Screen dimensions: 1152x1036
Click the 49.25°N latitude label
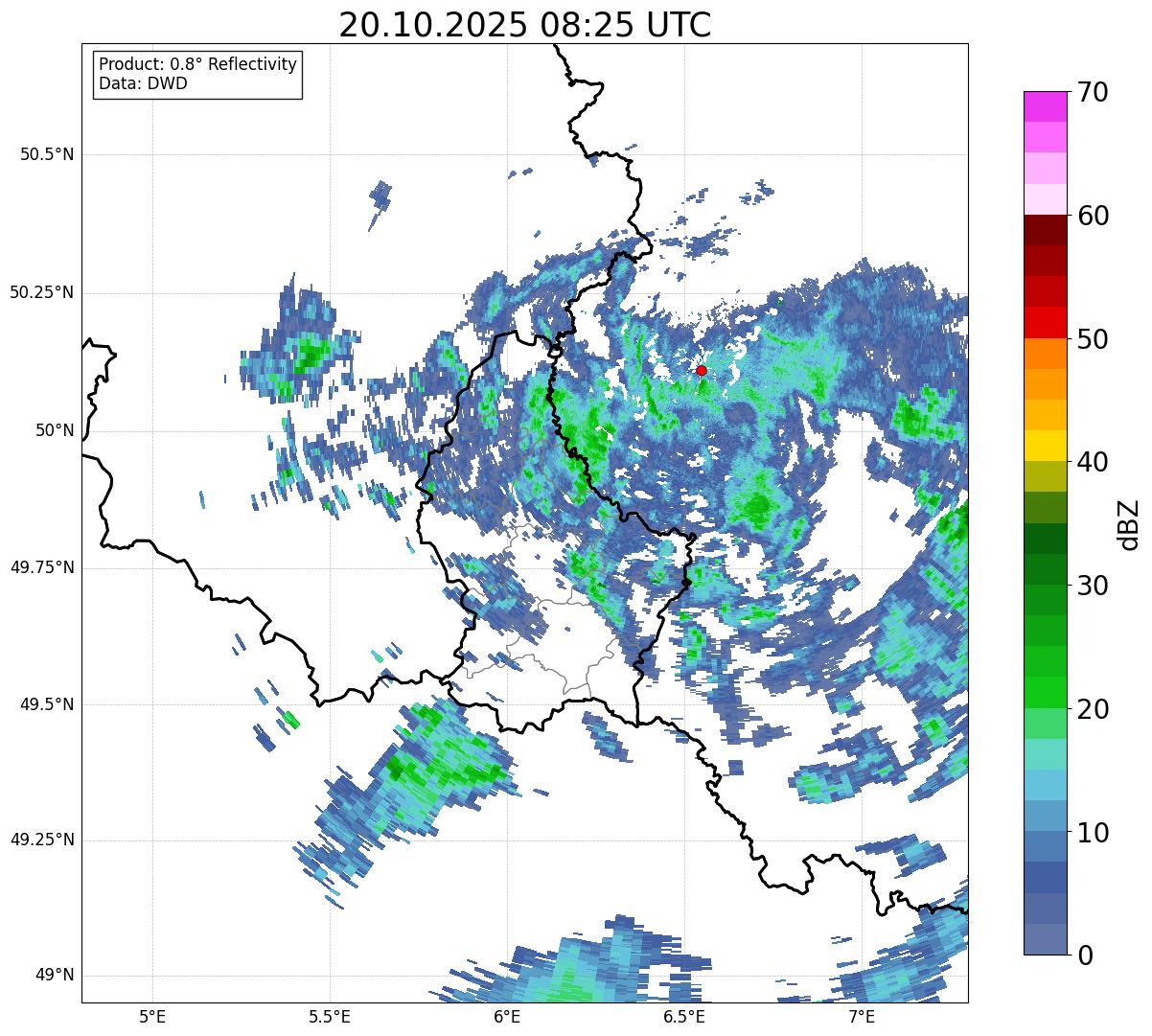(42, 840)
